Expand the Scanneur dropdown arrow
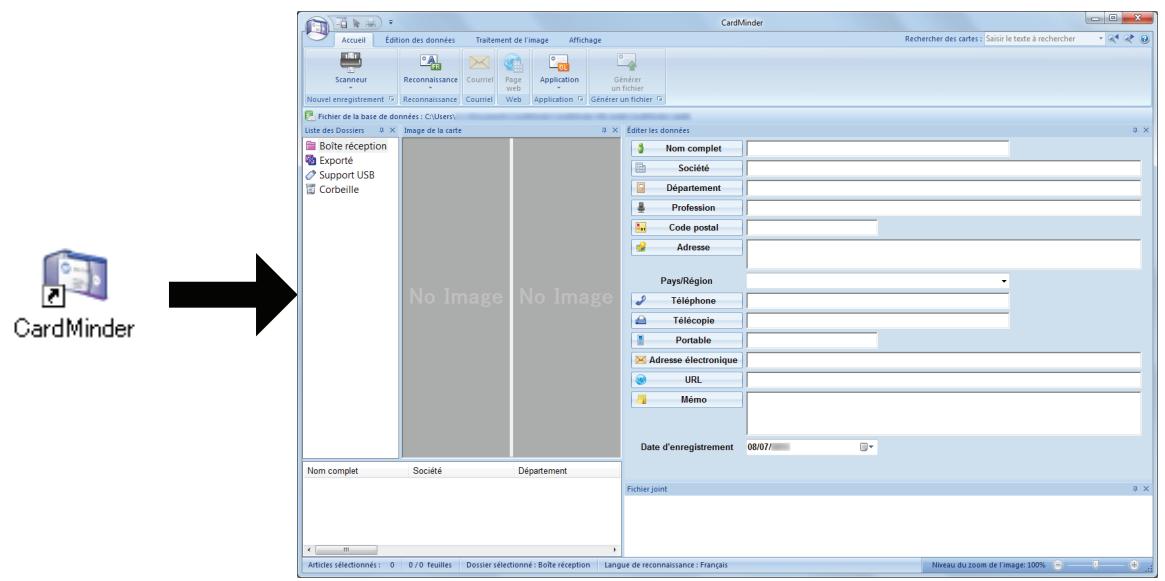The width and height of the screenshot is (1165, 581). (351, 88)
